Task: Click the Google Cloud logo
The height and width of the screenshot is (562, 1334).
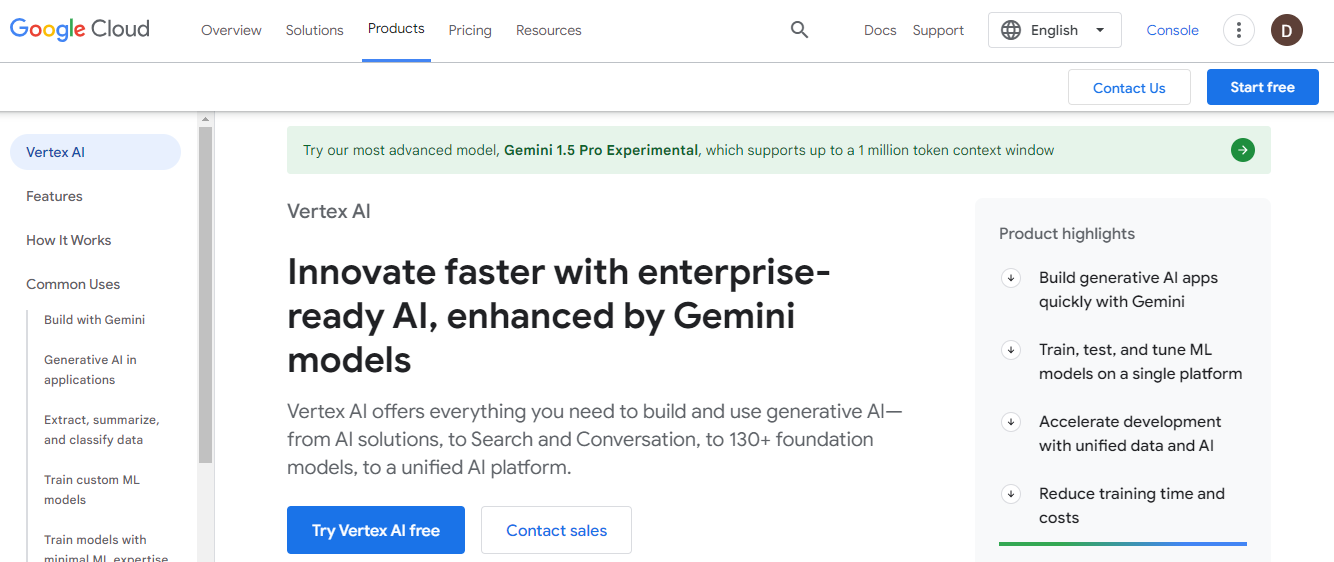Action: click(x=80, y=30)
